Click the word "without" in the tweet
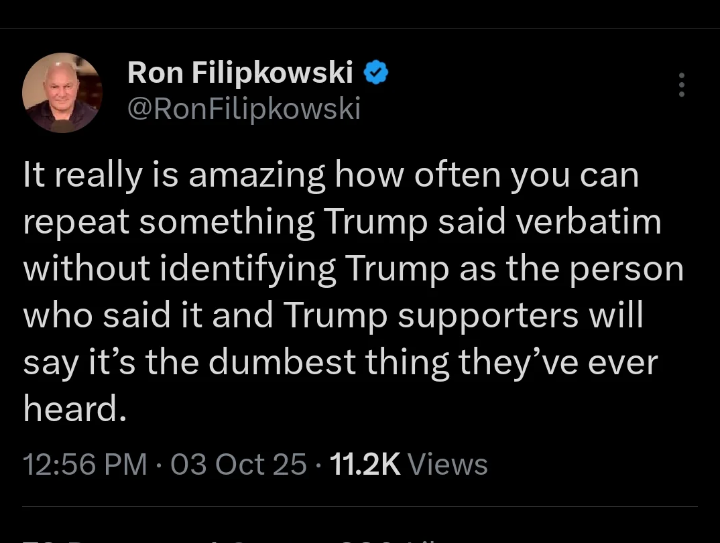Viewport: 720px width, 543px height. [81, 269]
